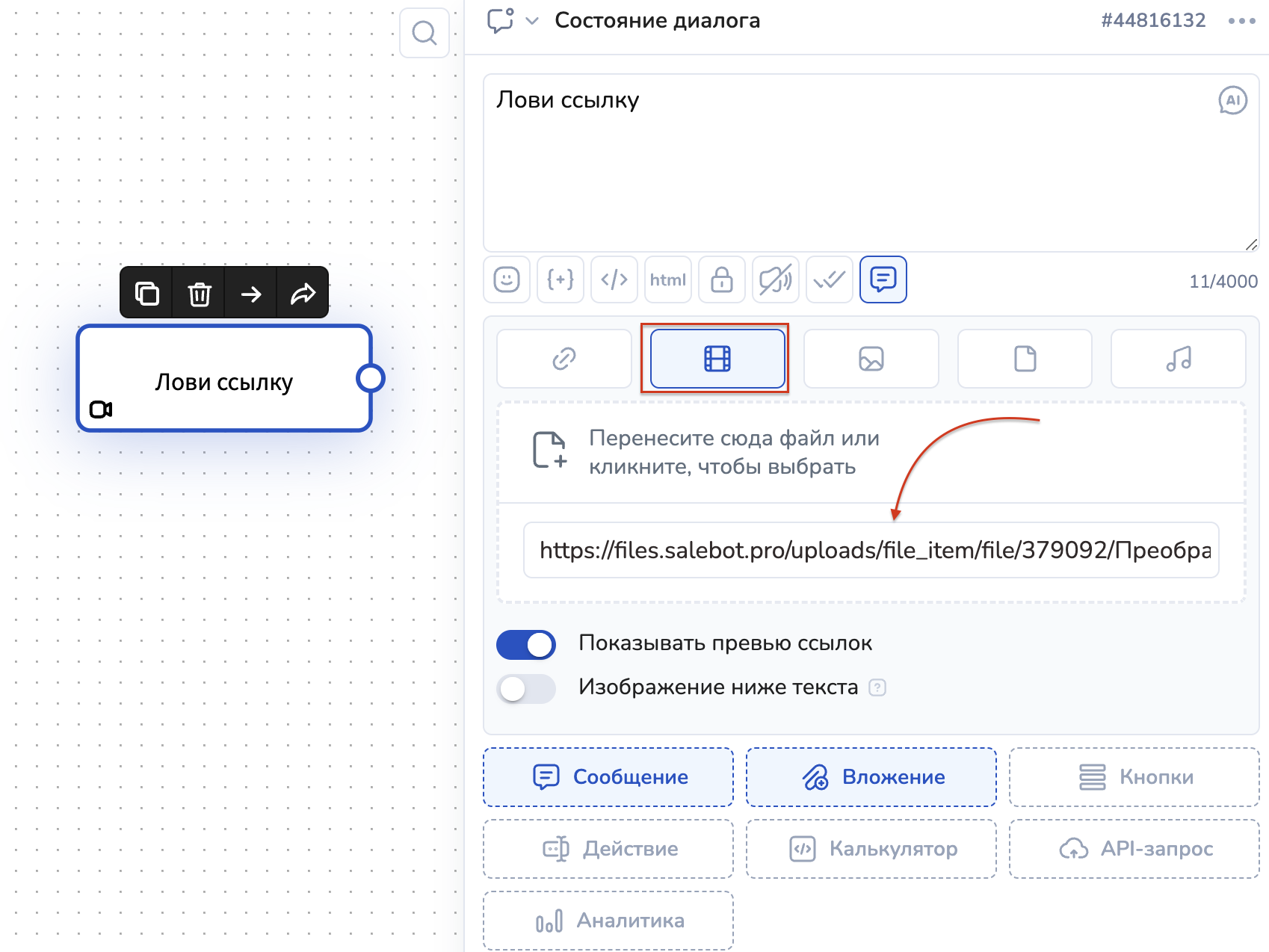Open the help hint for Изображение ниже текста

click(877, 687)
